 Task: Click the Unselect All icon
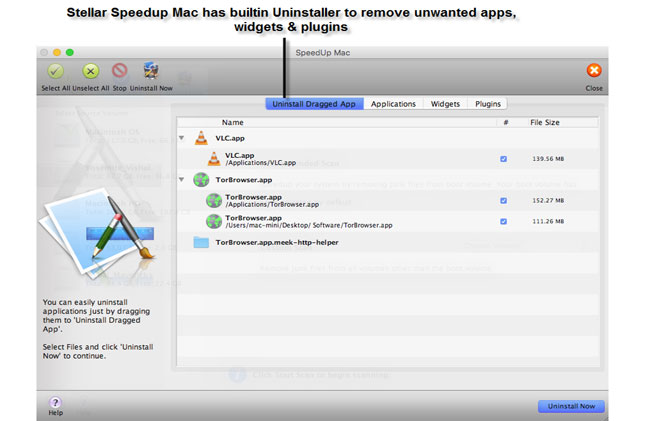90,70
